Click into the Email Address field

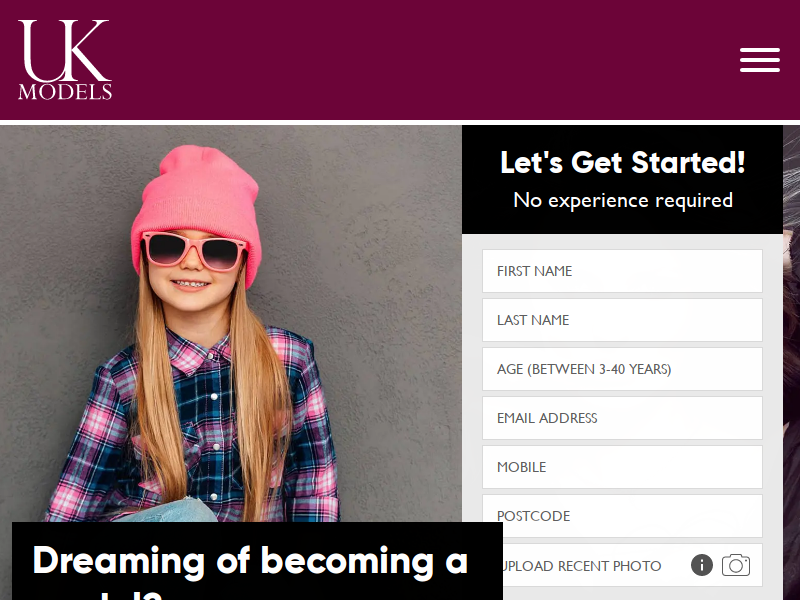tap(622, 418)
